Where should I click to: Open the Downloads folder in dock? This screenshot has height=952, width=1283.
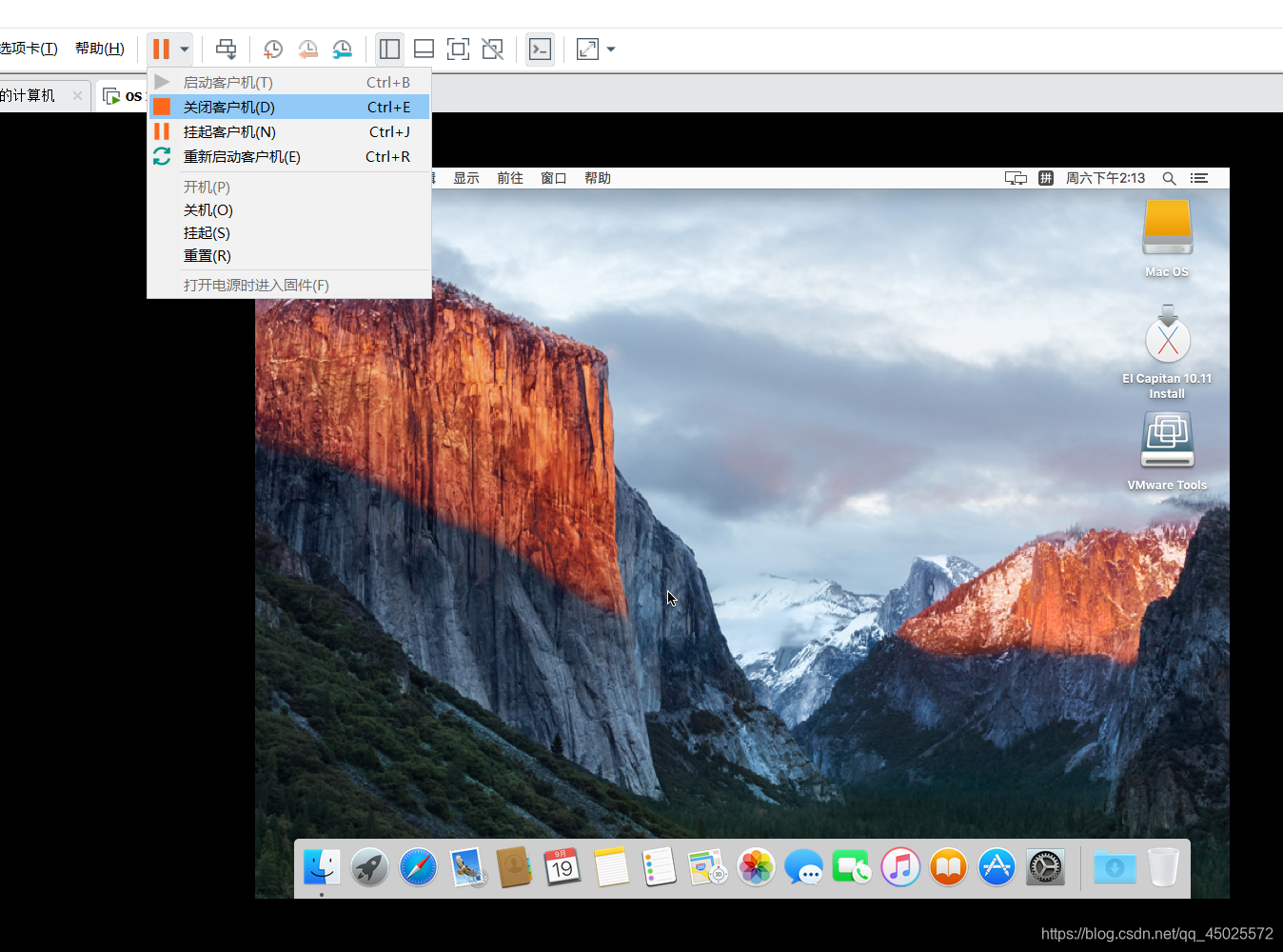[x=1115, y=867]
